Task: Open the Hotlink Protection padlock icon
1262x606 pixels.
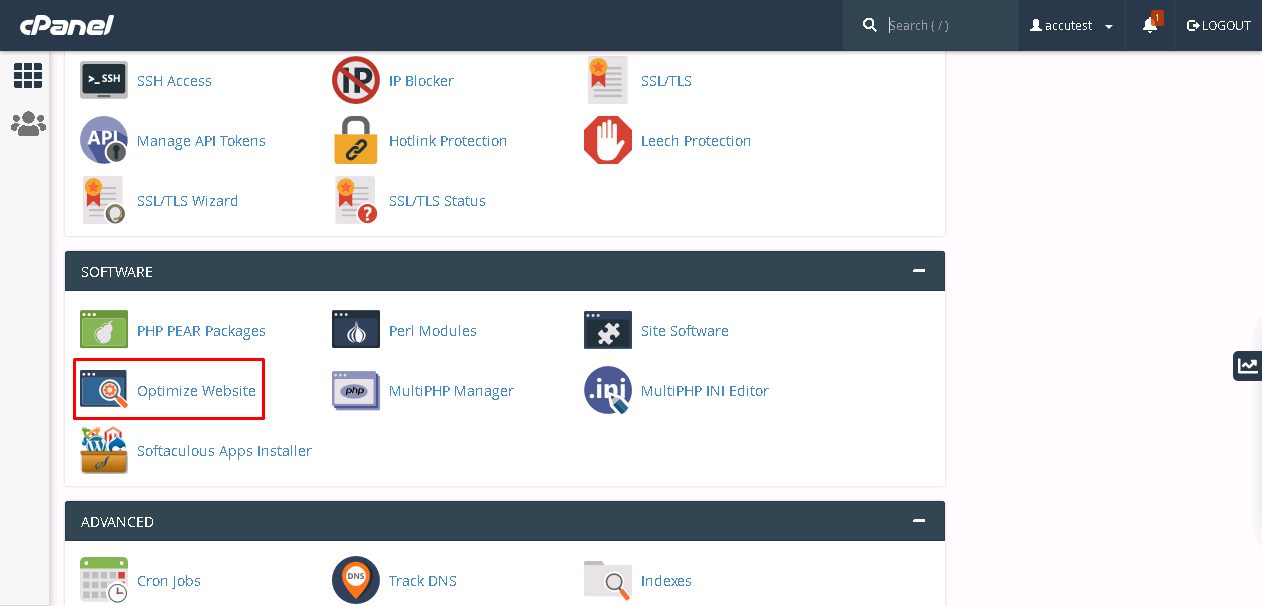Action: [356, 140]
